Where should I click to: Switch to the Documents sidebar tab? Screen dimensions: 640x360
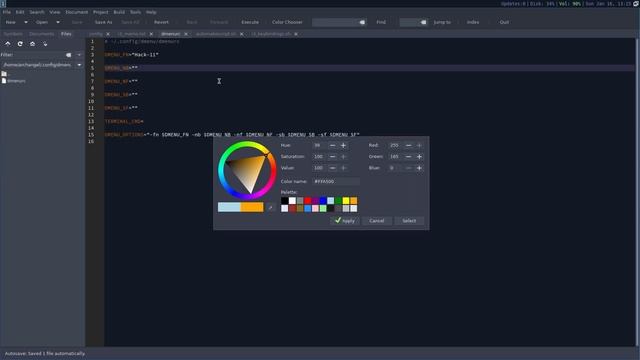point(42,34)
